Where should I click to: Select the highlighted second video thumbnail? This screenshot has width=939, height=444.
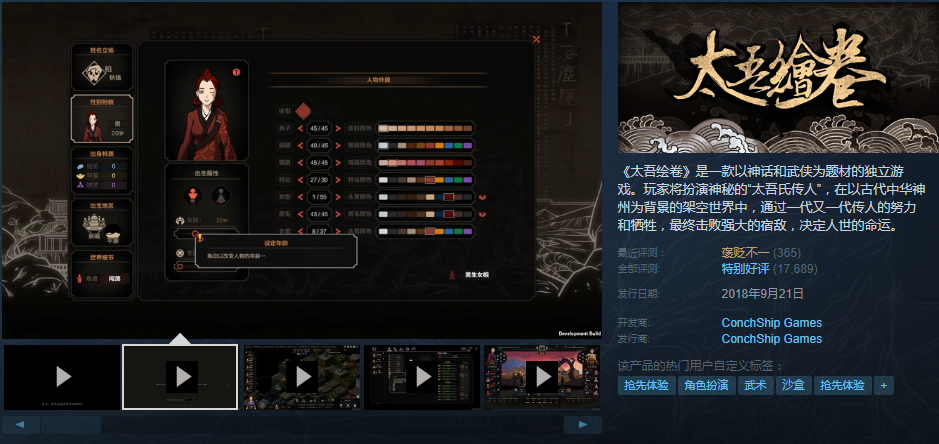pos(180,377)
